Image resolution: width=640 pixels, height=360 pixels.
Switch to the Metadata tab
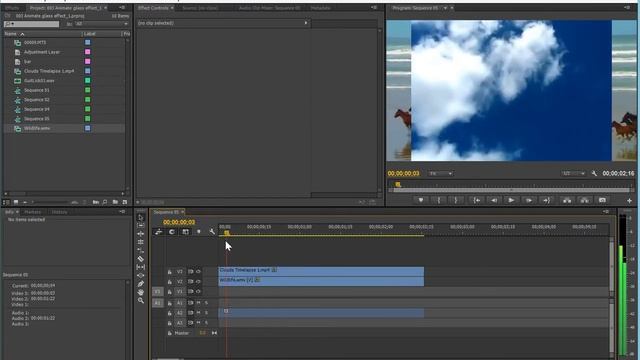[x=320, y=8]
